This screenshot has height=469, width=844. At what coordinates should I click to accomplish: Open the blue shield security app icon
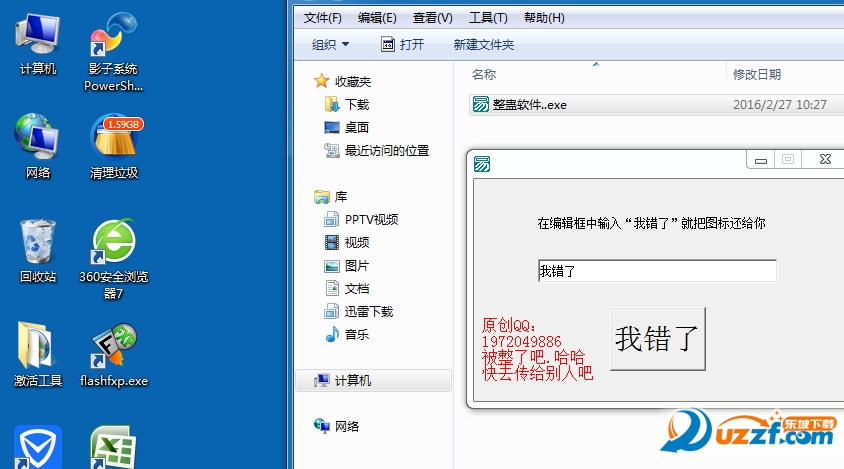point(38,447)
